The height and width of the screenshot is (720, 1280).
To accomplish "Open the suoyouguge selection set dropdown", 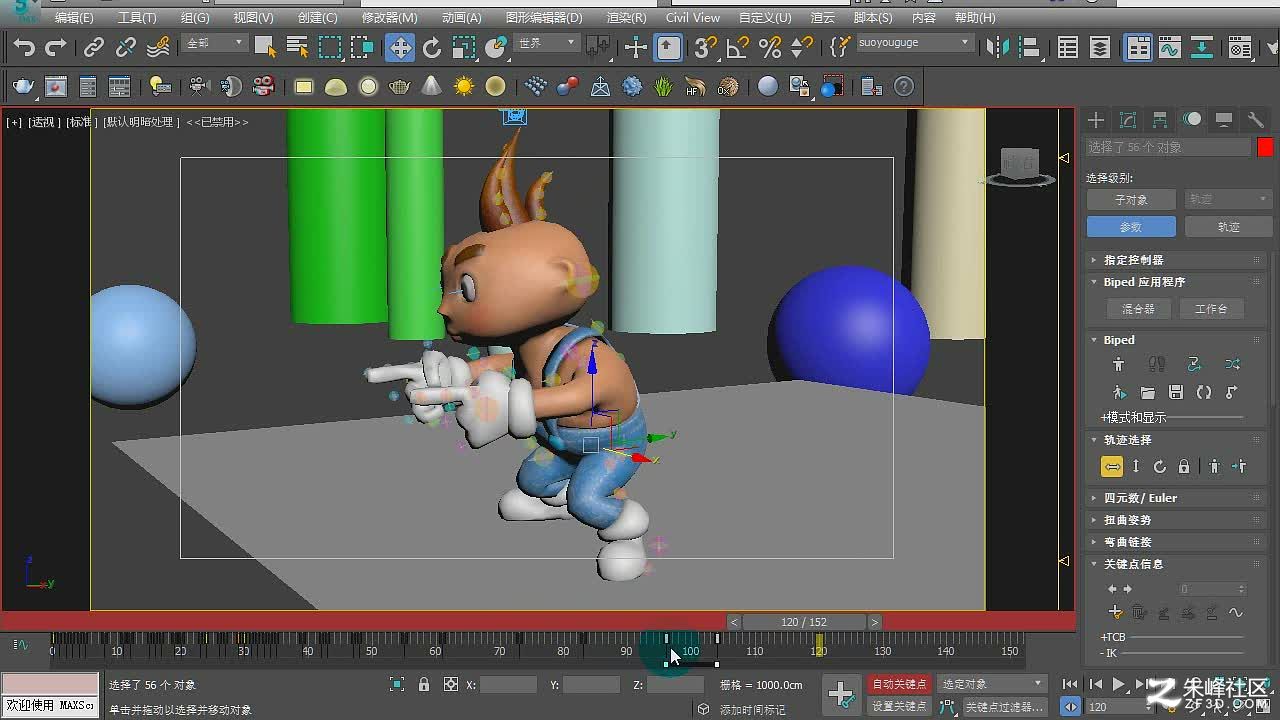I will tap(914, 43).
